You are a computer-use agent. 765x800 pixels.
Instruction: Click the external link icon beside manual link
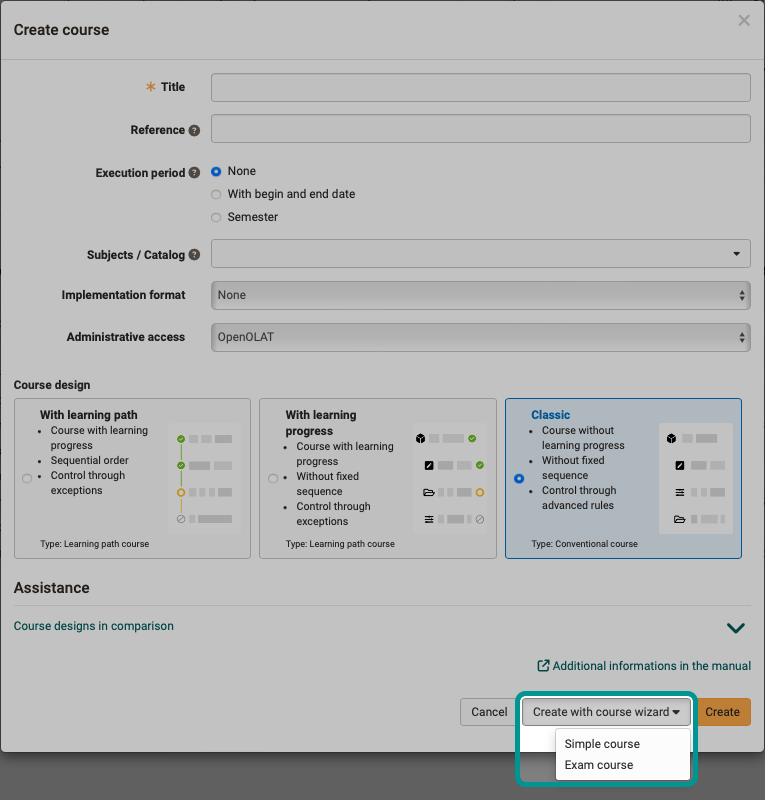click(543, 666)
